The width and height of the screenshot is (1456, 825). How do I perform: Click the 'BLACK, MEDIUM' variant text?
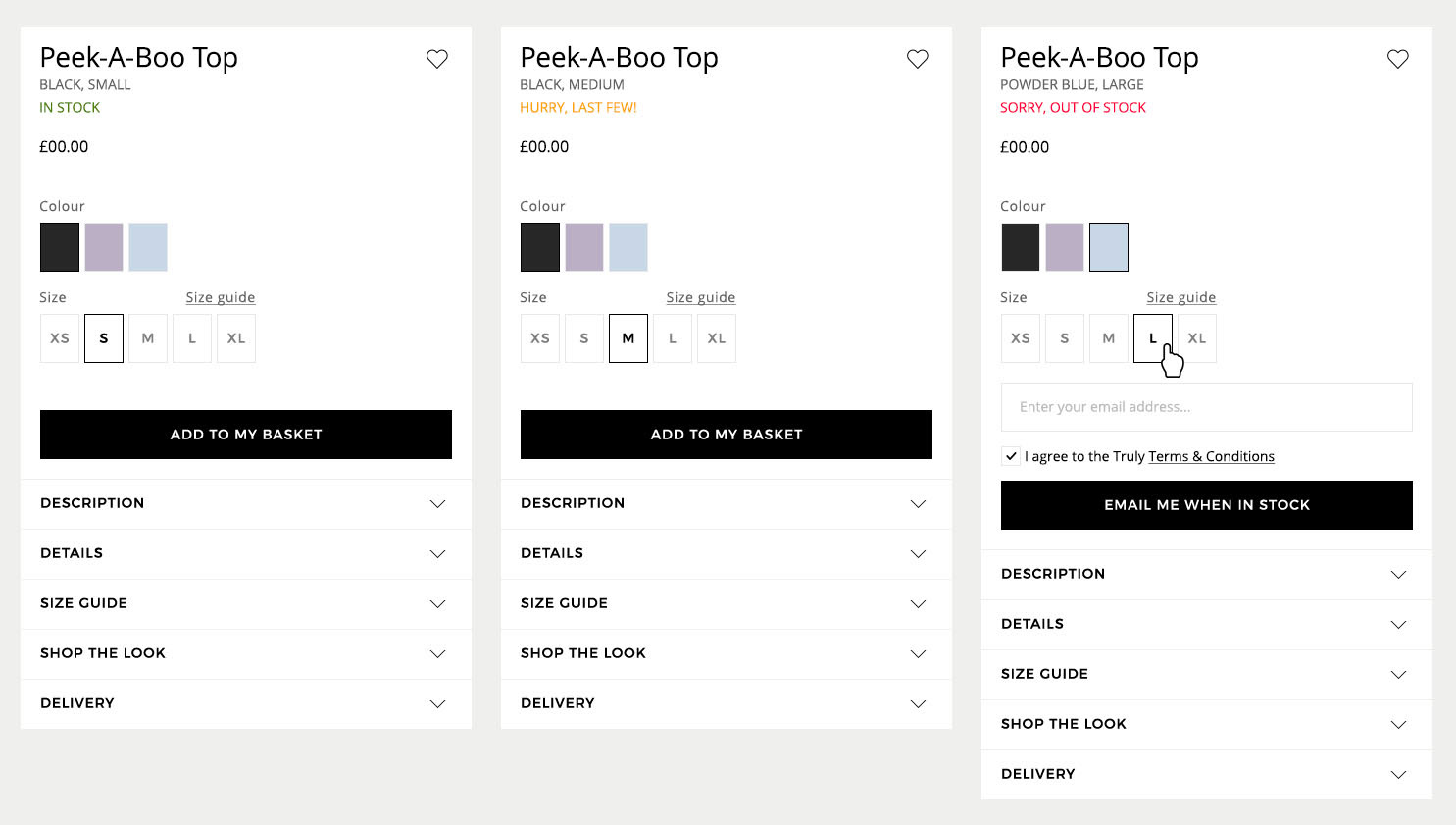[x=572, y=85]
